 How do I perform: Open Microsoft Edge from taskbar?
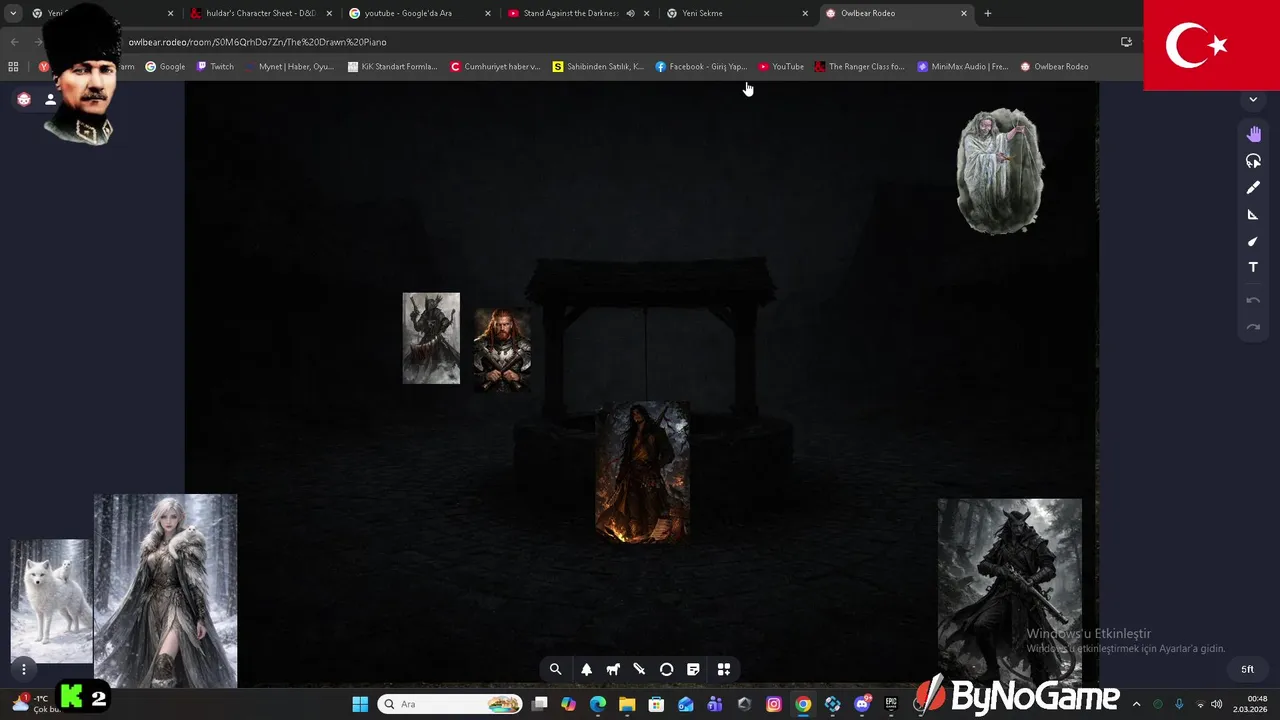tap(598, 704)
